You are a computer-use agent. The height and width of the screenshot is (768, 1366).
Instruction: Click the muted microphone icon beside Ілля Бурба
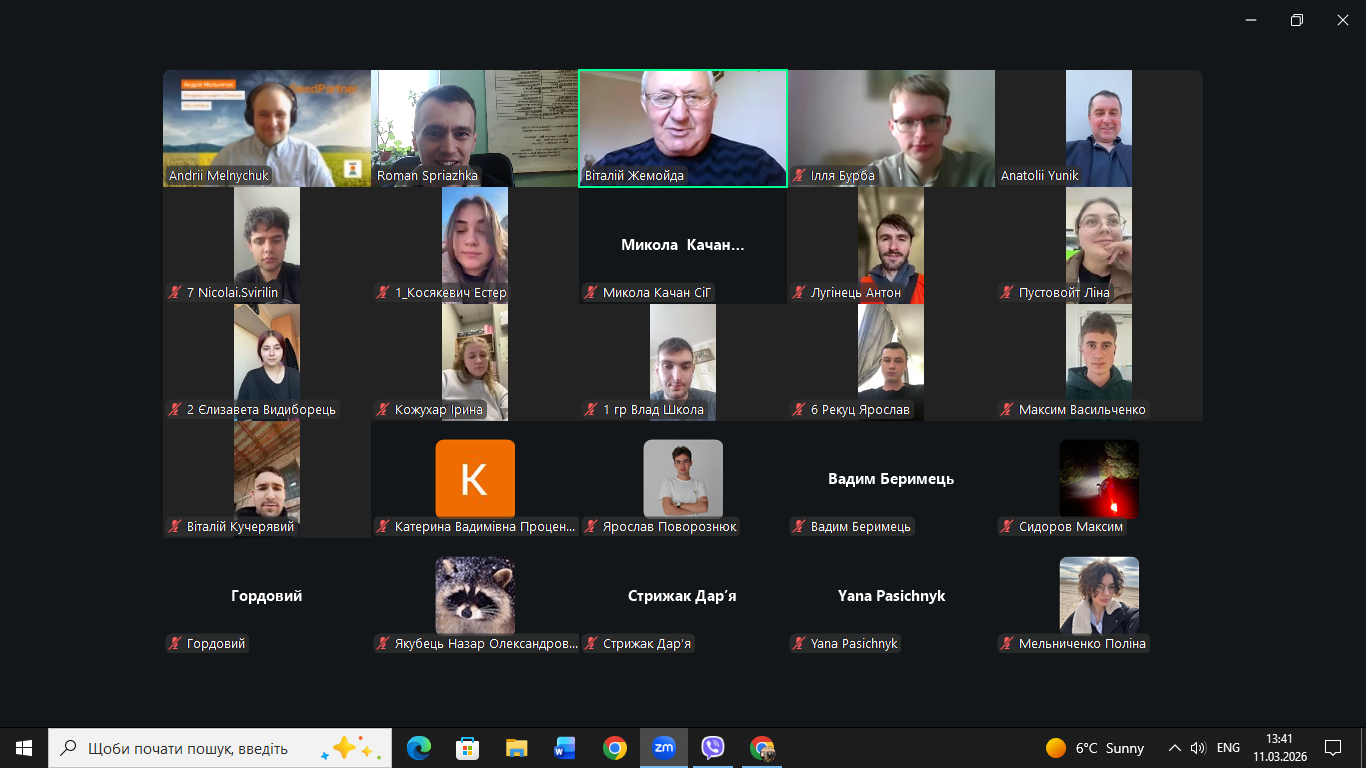pos(799,176)
